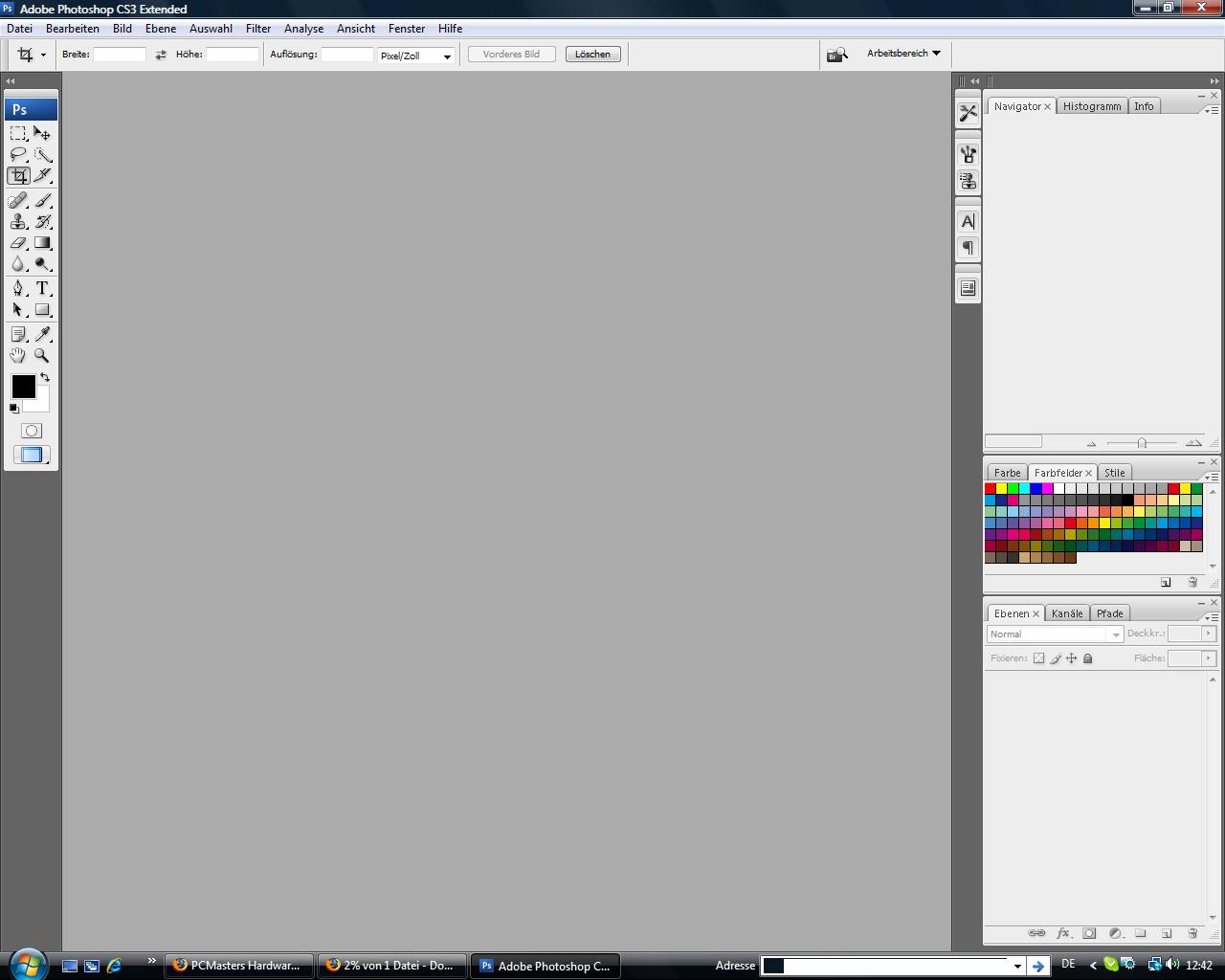Swap foreground and background colors
The height and width of the screenshot is (980, 1225).
click(45, 378)
